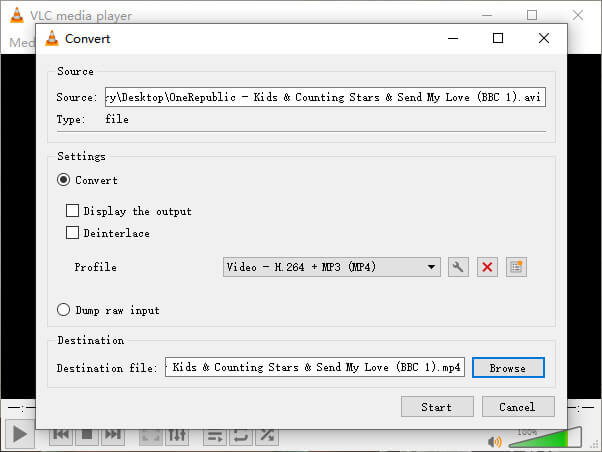602x452 pixels.
Task: Open the Profile dropdown list
Action: click(x=332, y=267)
